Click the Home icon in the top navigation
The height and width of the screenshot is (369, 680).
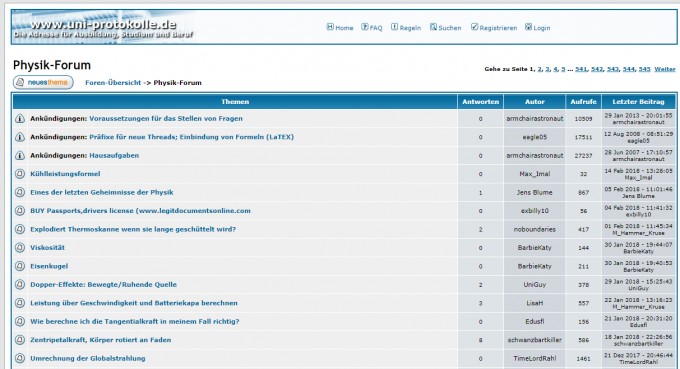330,27
